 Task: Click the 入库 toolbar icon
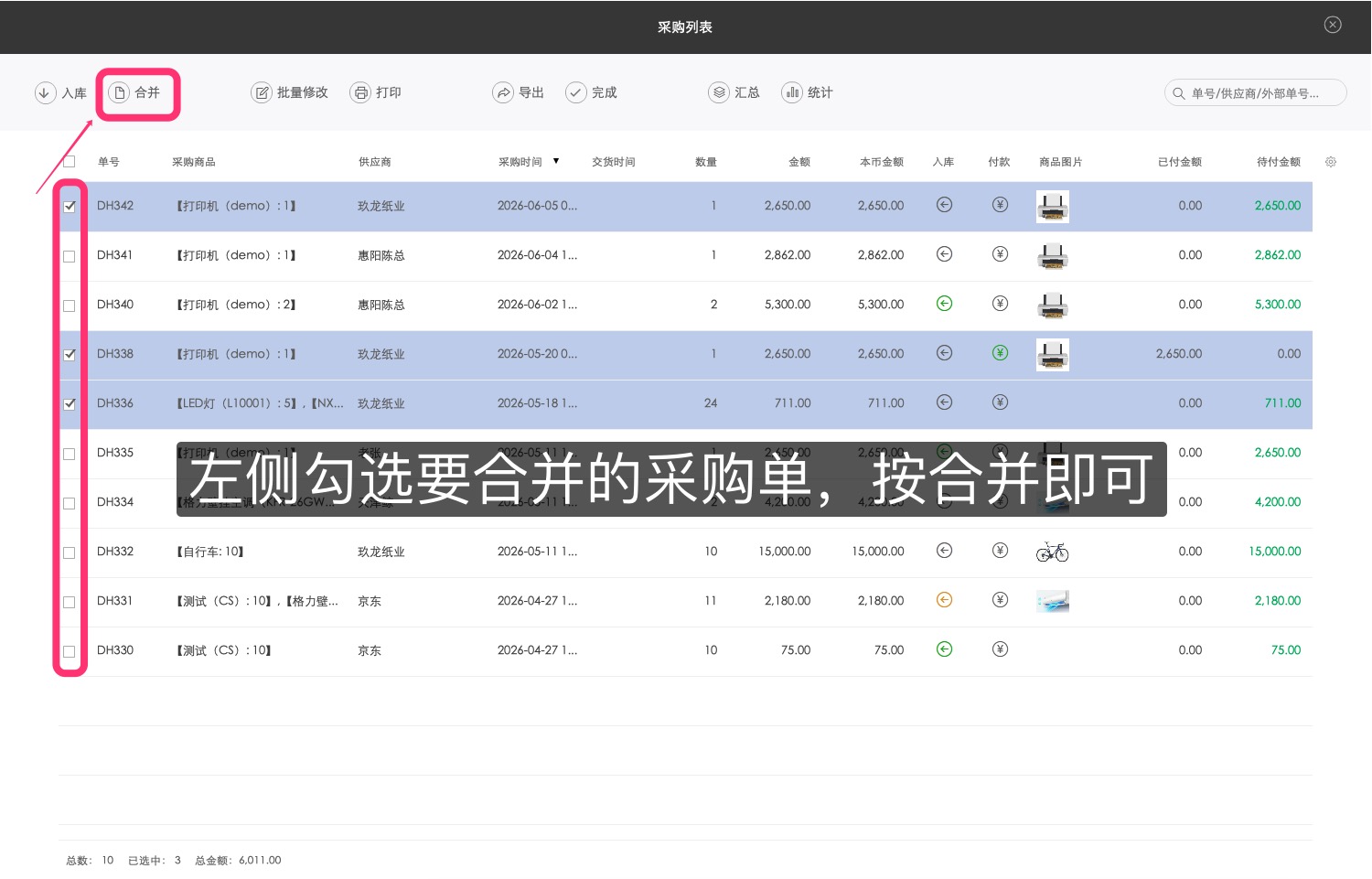tap(46, 92)
